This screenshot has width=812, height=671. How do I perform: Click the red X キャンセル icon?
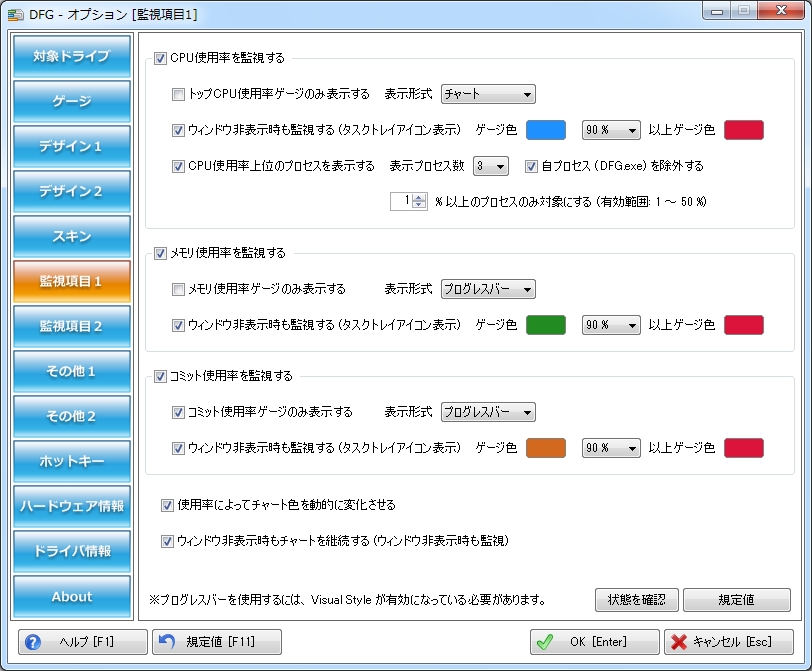tap(678, 642)
